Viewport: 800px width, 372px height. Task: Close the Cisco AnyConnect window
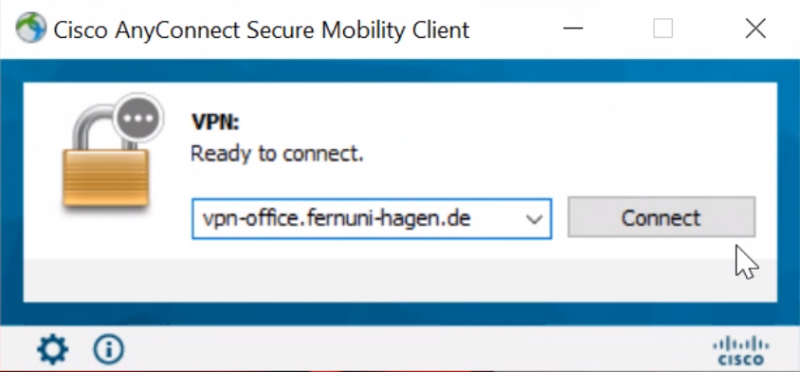coord(755,29)
